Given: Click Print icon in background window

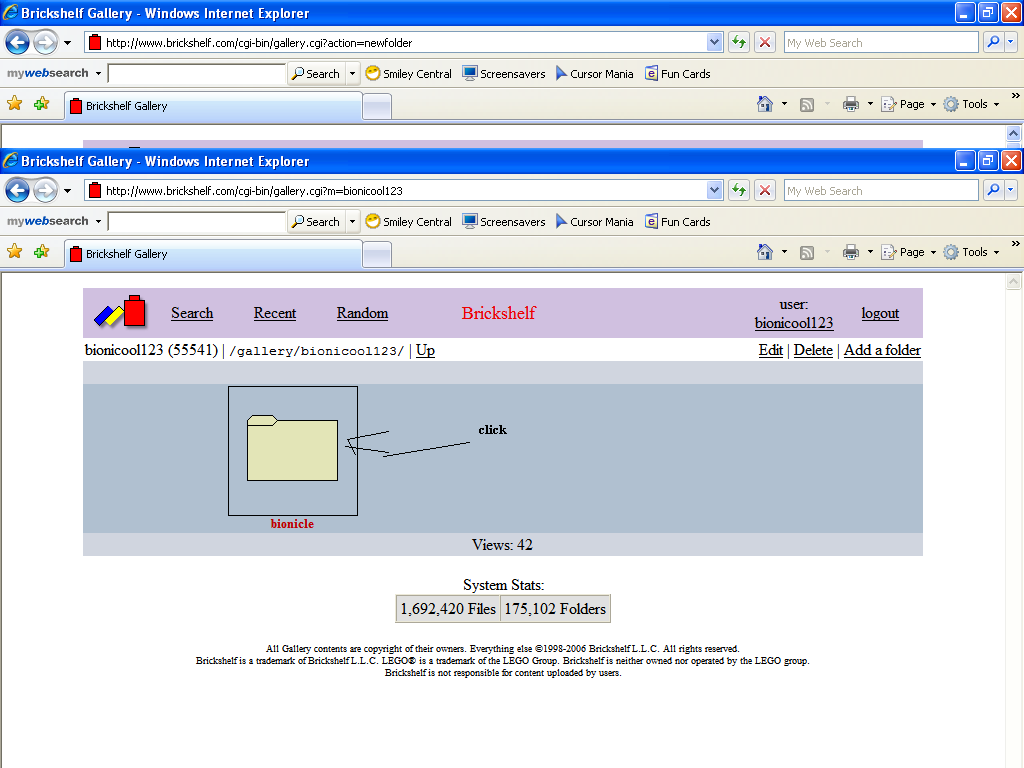Looking at the screenshot, I should [850, 104].
